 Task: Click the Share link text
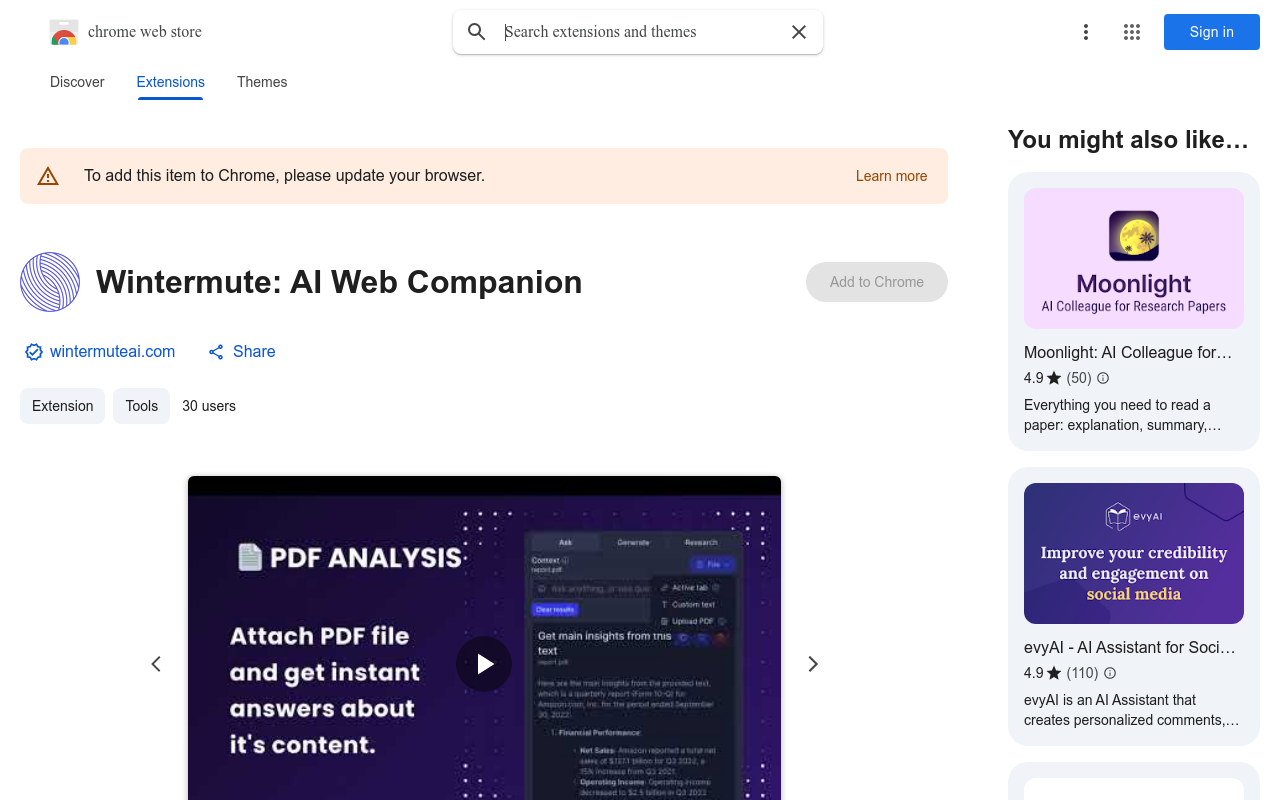click(254, 352)
